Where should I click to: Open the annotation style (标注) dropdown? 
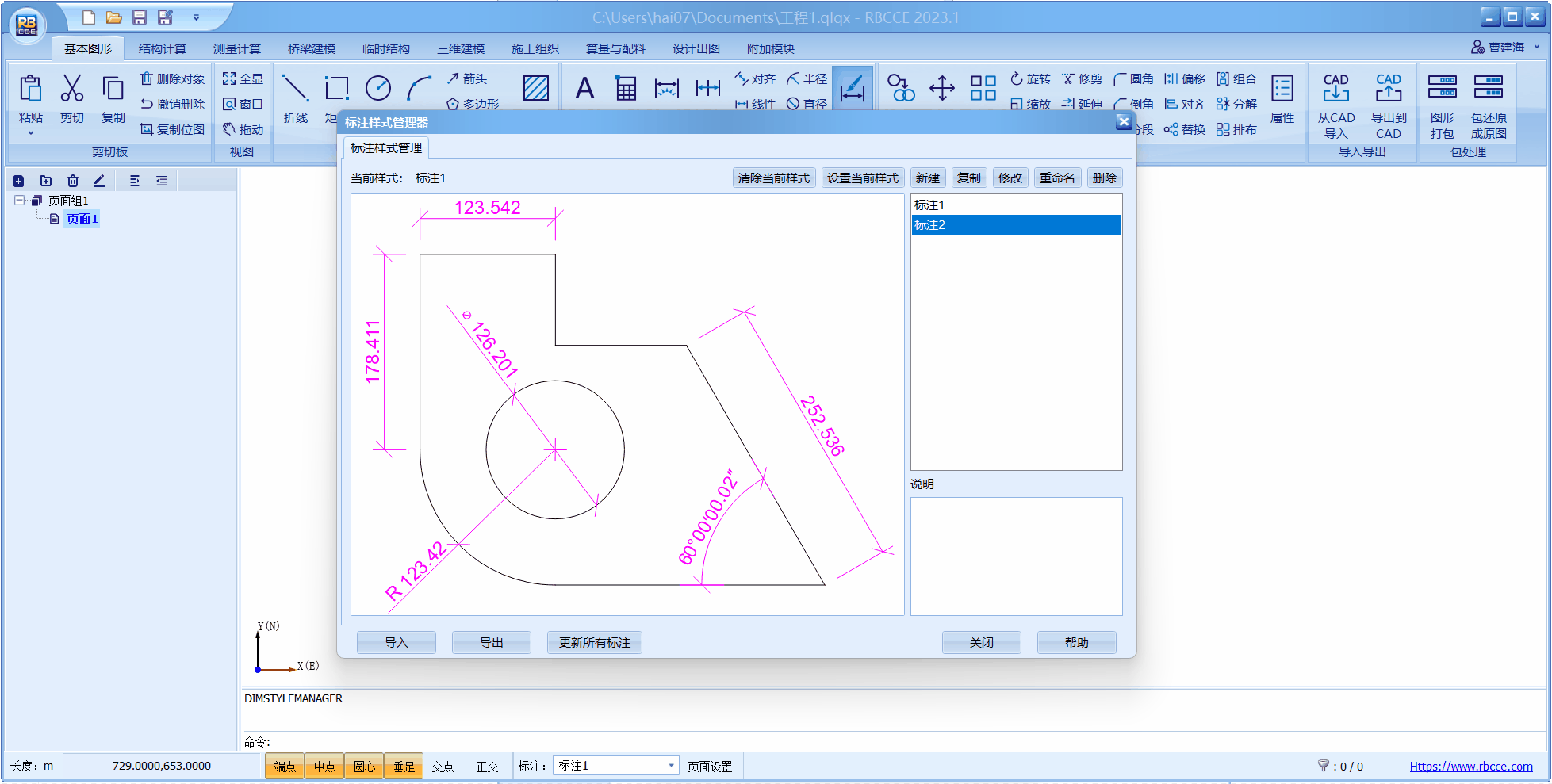pyautogui.click(x=671, y=766)
